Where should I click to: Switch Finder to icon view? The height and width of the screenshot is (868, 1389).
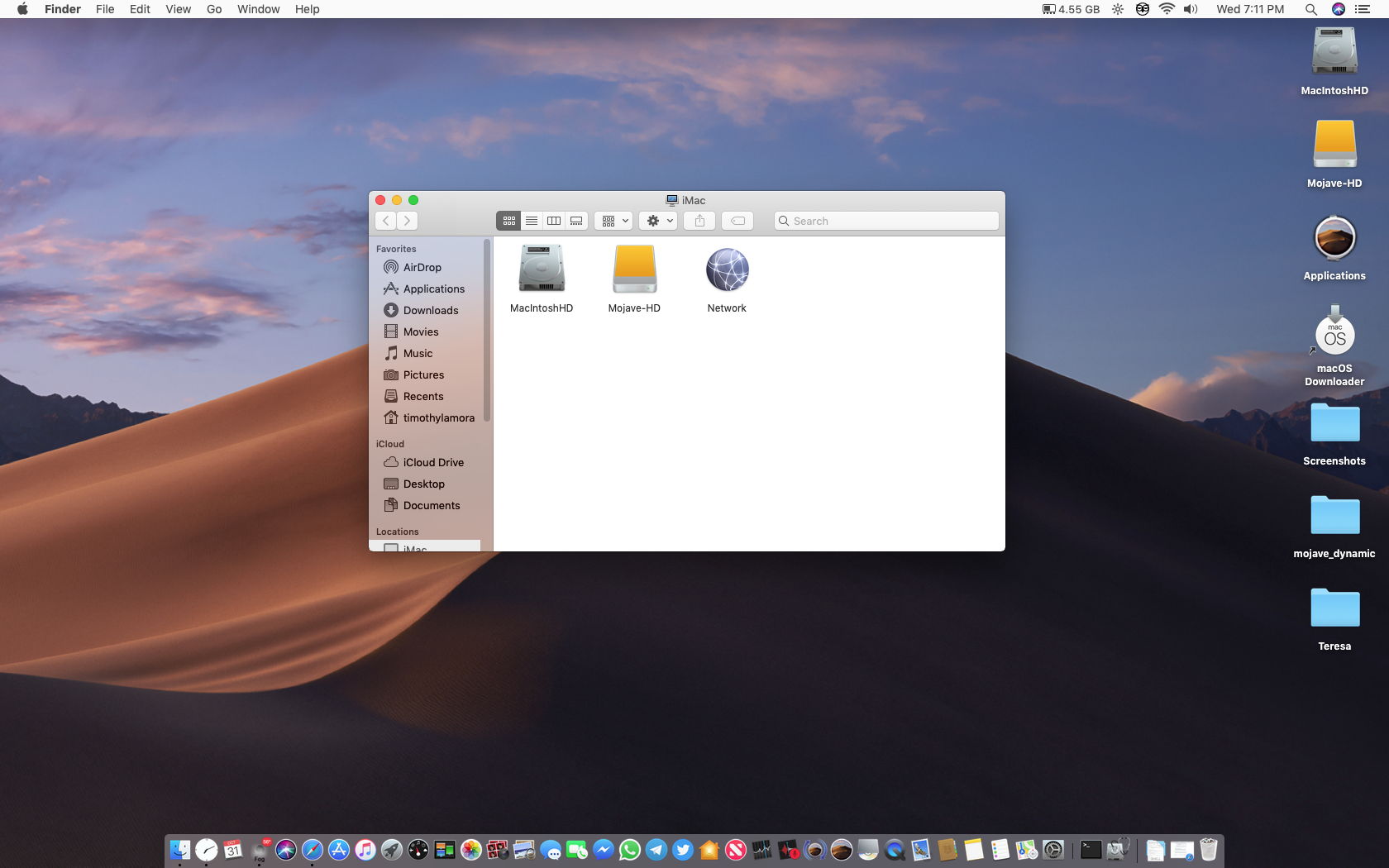tap(508, 221)
